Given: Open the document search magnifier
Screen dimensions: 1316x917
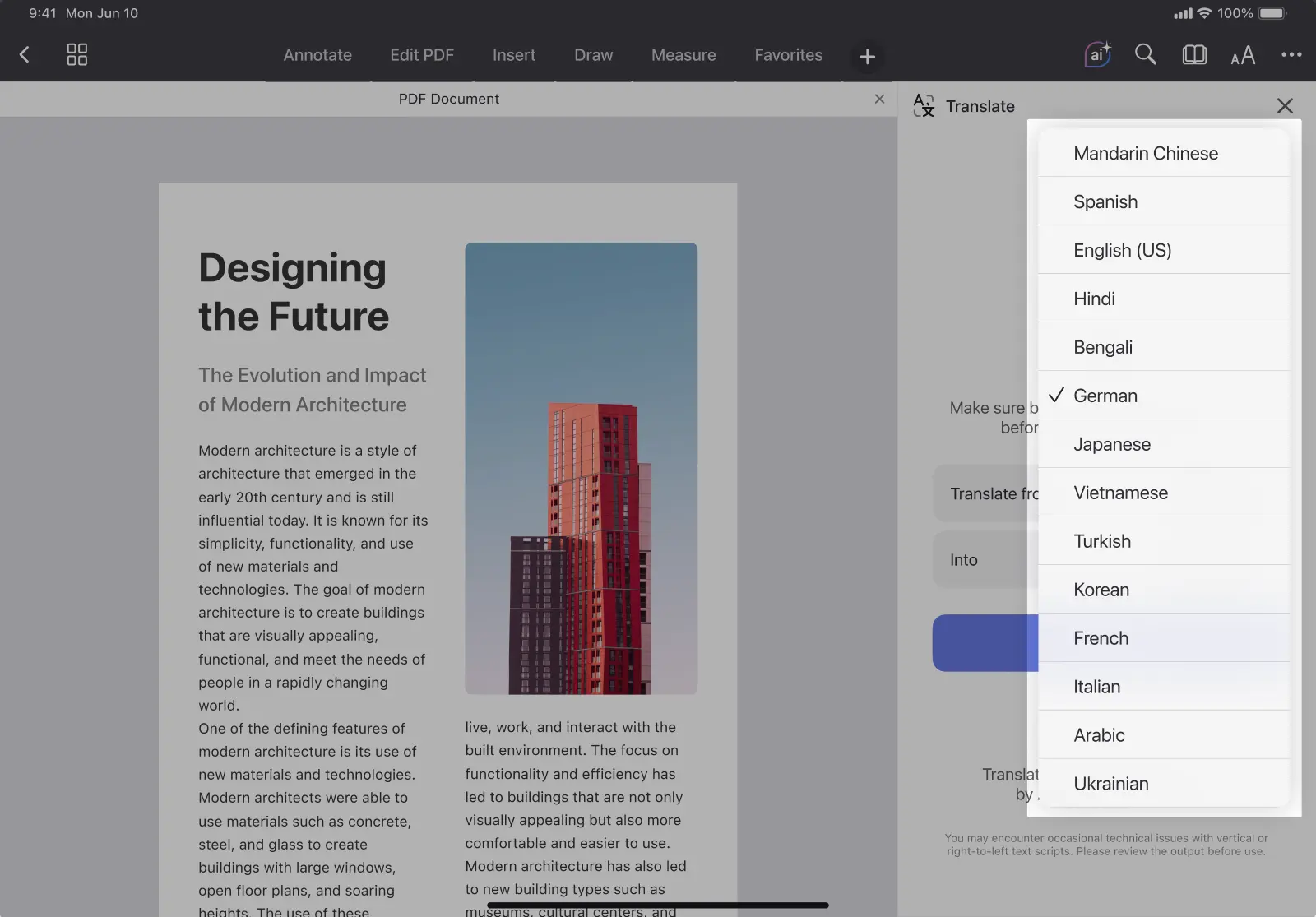Looking at the screenshot, I should pyautogui.click(x=1145, y=55).
